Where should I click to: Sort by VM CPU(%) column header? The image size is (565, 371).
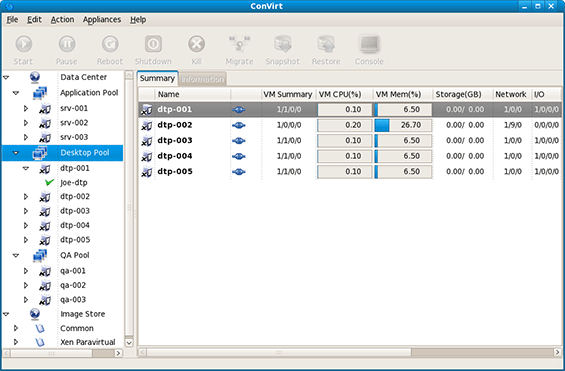pos(344,94)
